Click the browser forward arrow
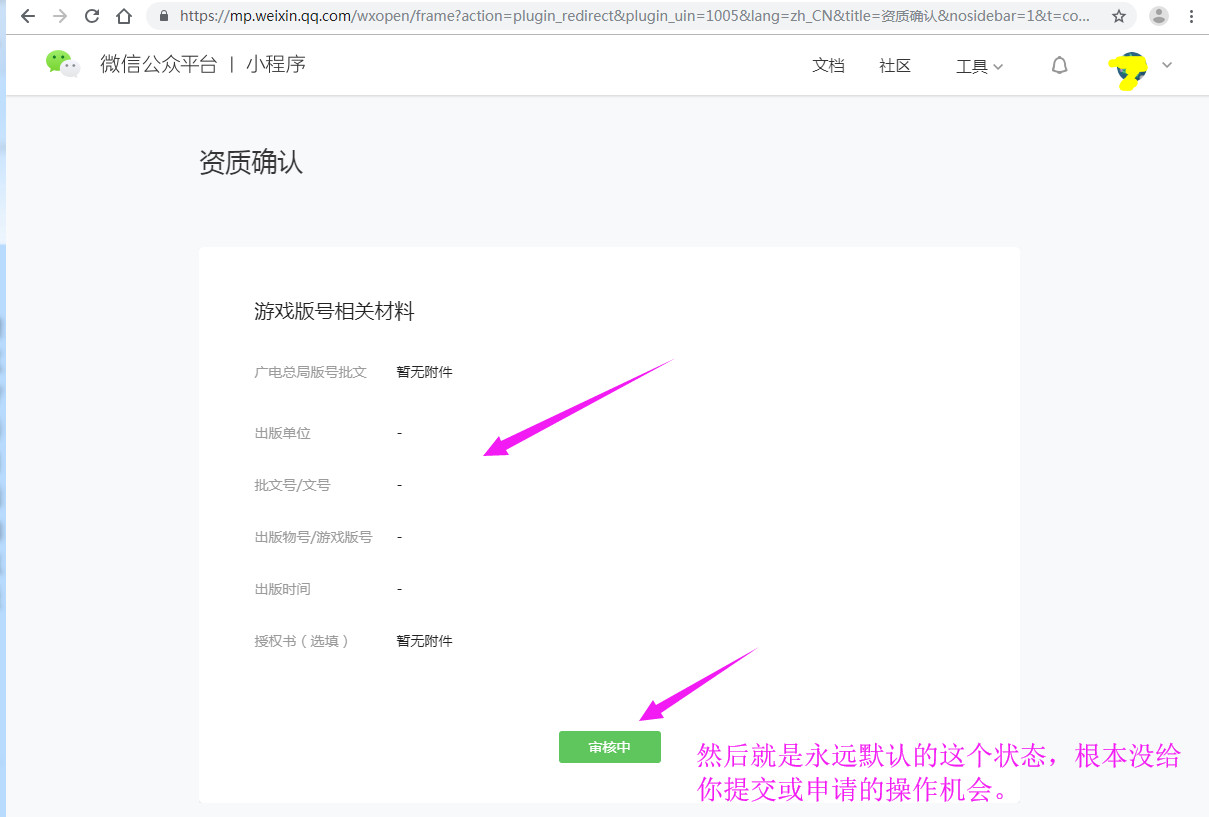Viewport: 1209px width, 817px height. [60, 16]
